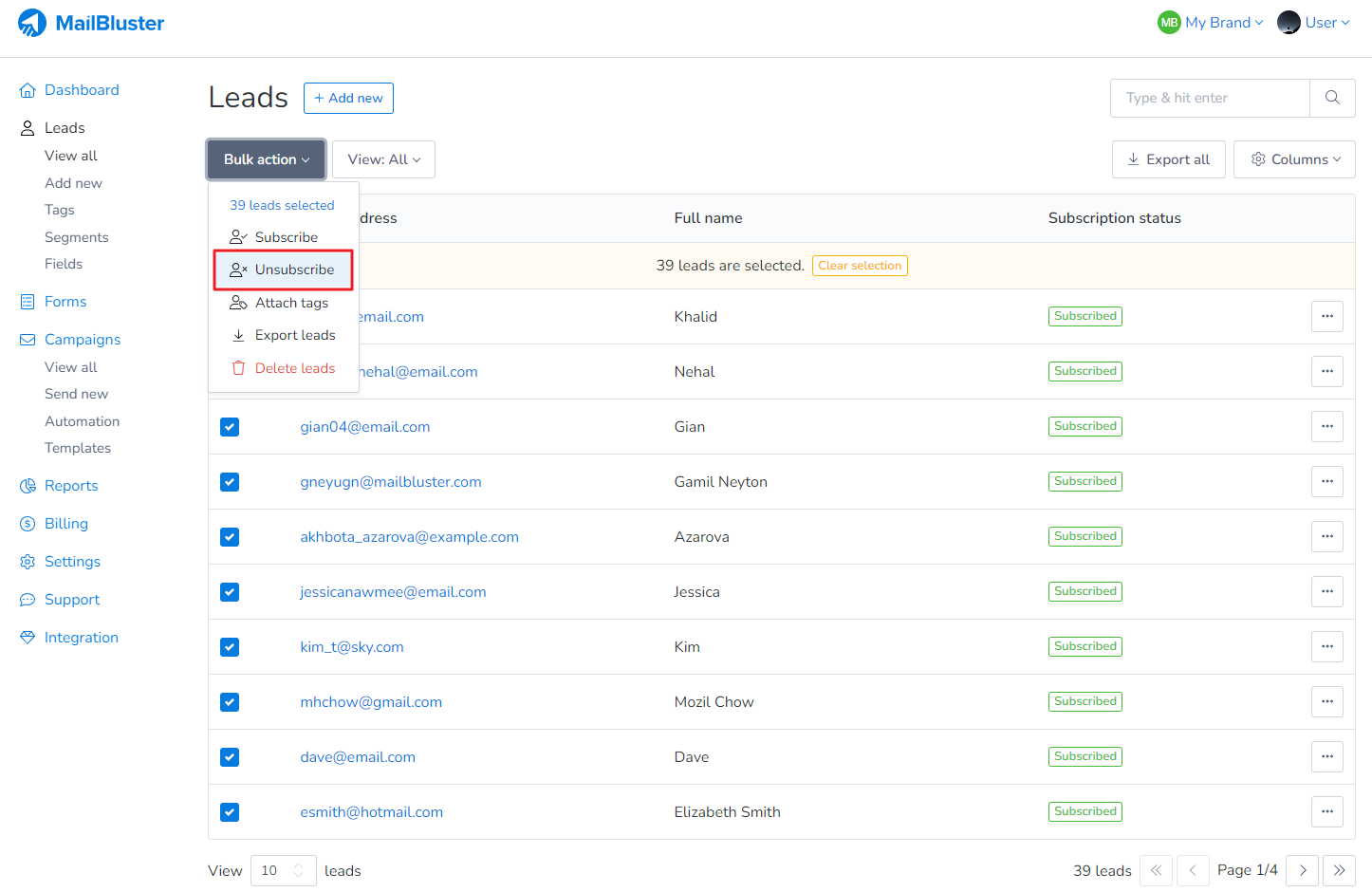The height and width of the screenshot is (892, 1372).
Task: Deselect the kim_t@sky.com lead checkbox
Action: point(230,647)
